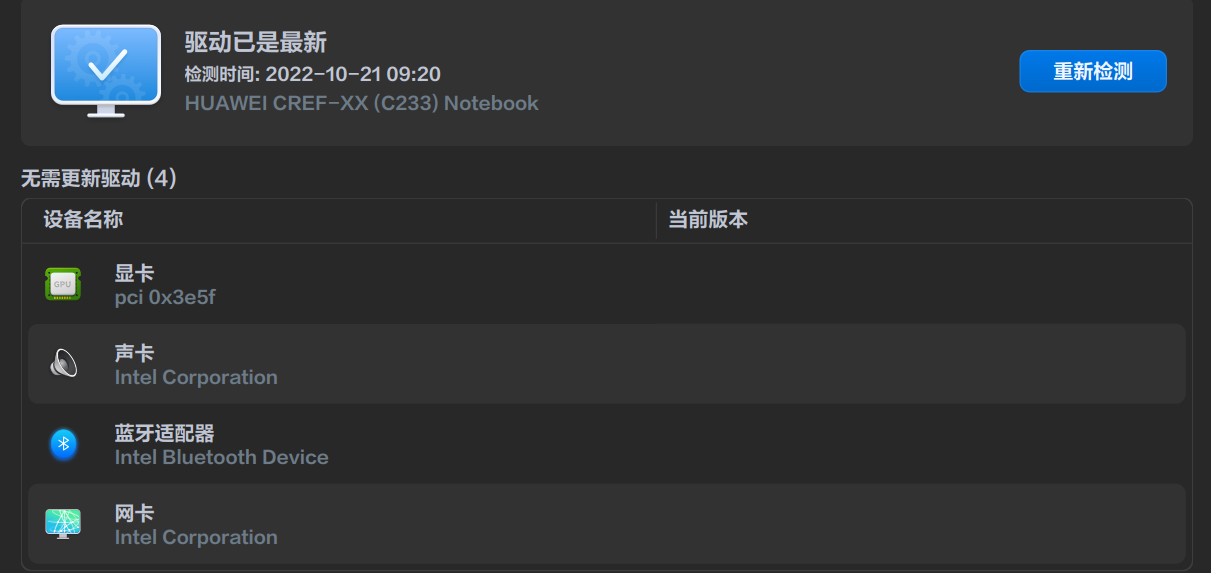The image size is (1211, 573).
Task: Select the 声卡 device name
Action: pyautogui.click(x=134, y=353)
